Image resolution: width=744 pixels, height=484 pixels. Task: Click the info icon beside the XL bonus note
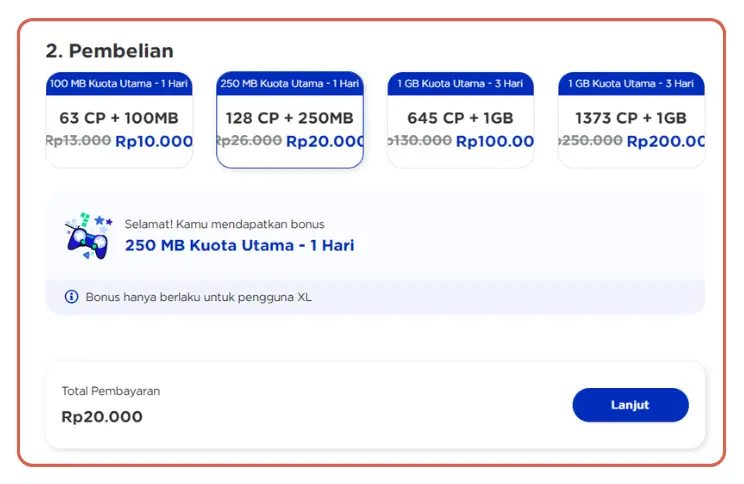click(x=71, y=297)
